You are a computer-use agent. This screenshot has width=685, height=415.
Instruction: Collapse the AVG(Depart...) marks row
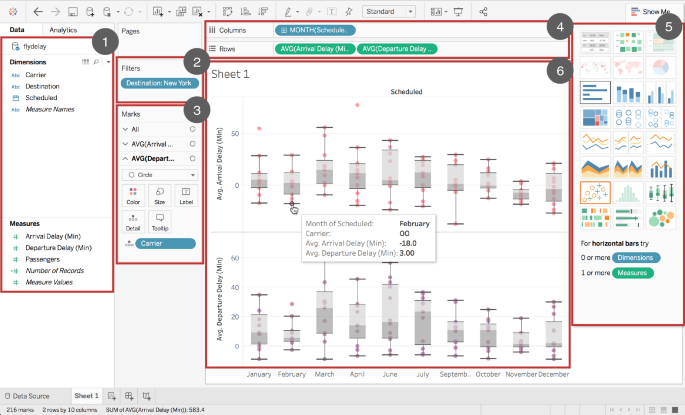click(125, 159)
